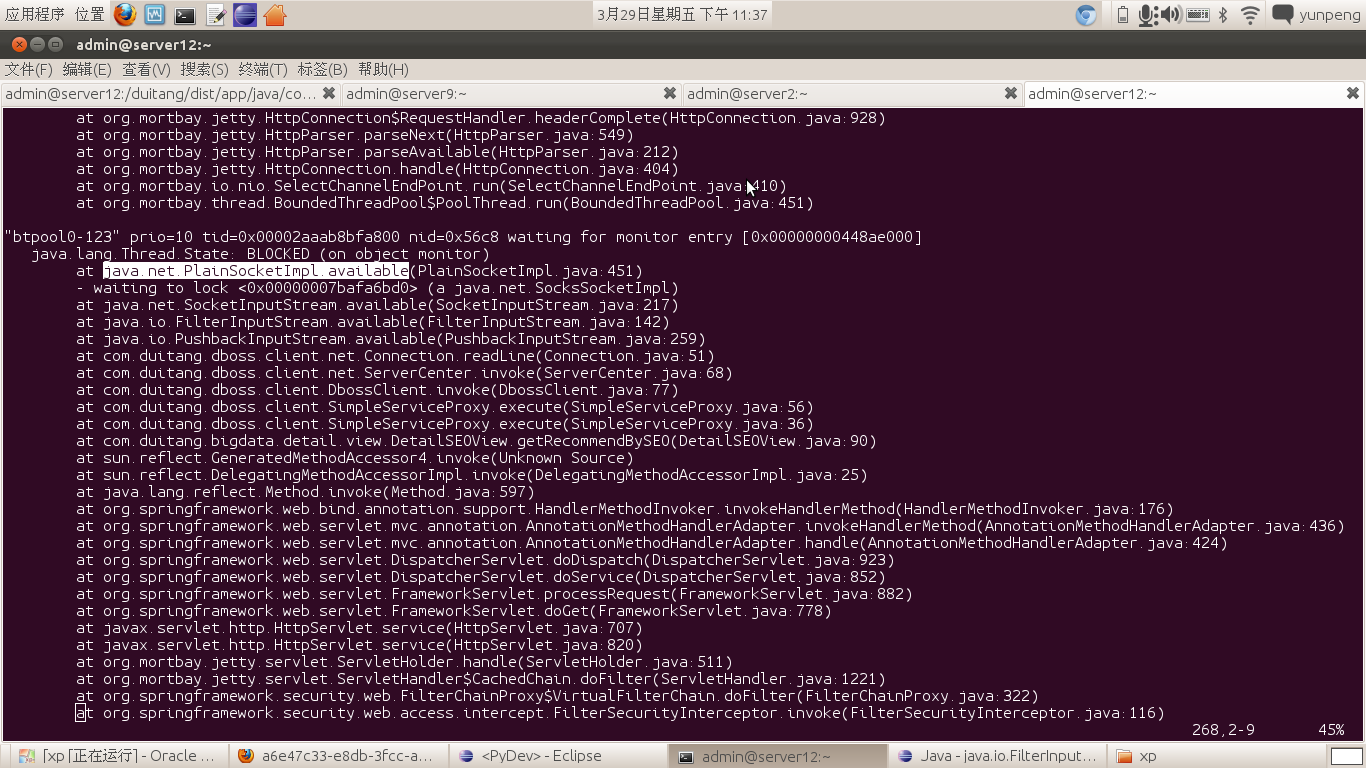Click the DispatcherServlet.doDispatch line

pos(485,560)
